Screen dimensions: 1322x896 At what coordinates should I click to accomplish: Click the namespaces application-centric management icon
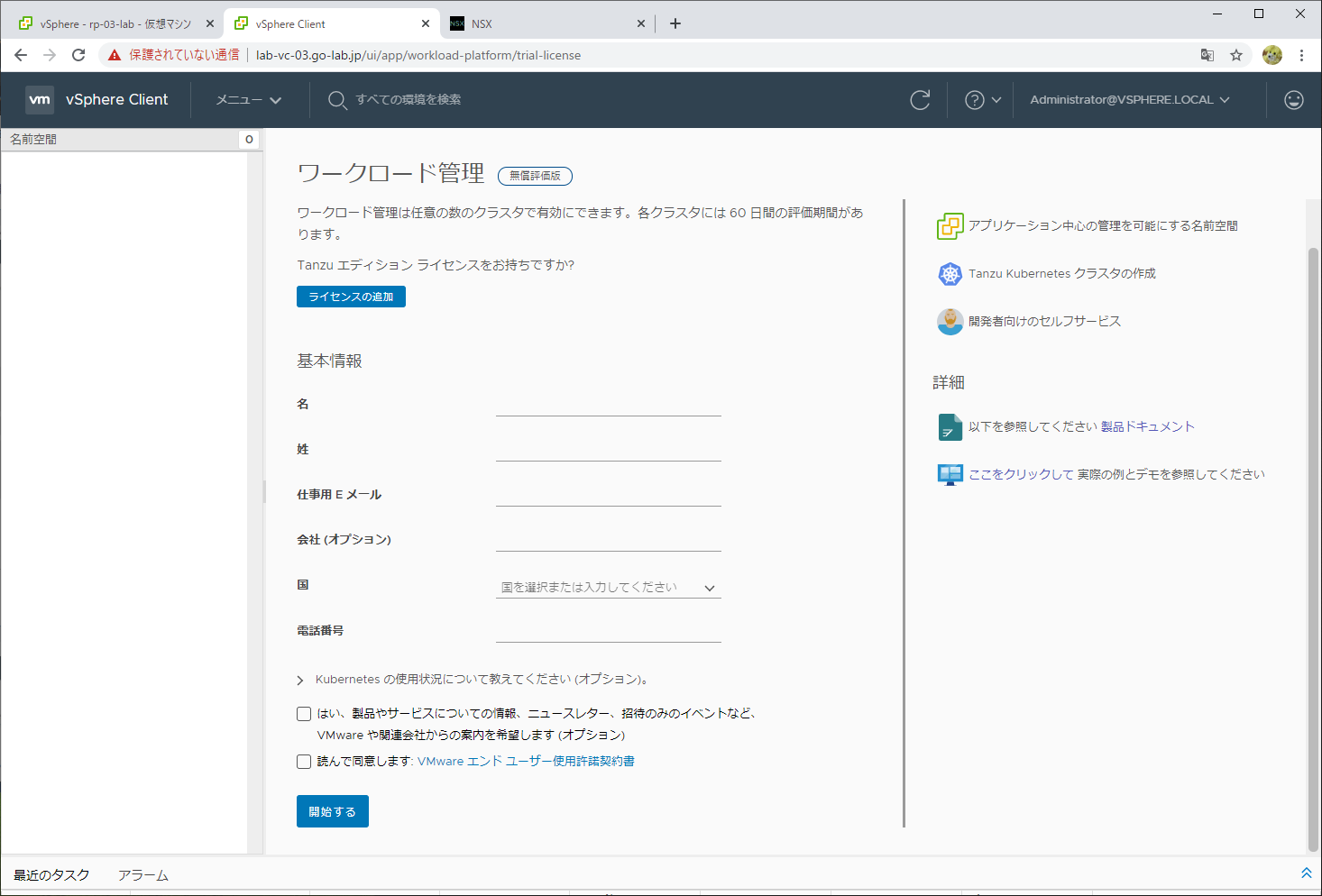[950, 226]
